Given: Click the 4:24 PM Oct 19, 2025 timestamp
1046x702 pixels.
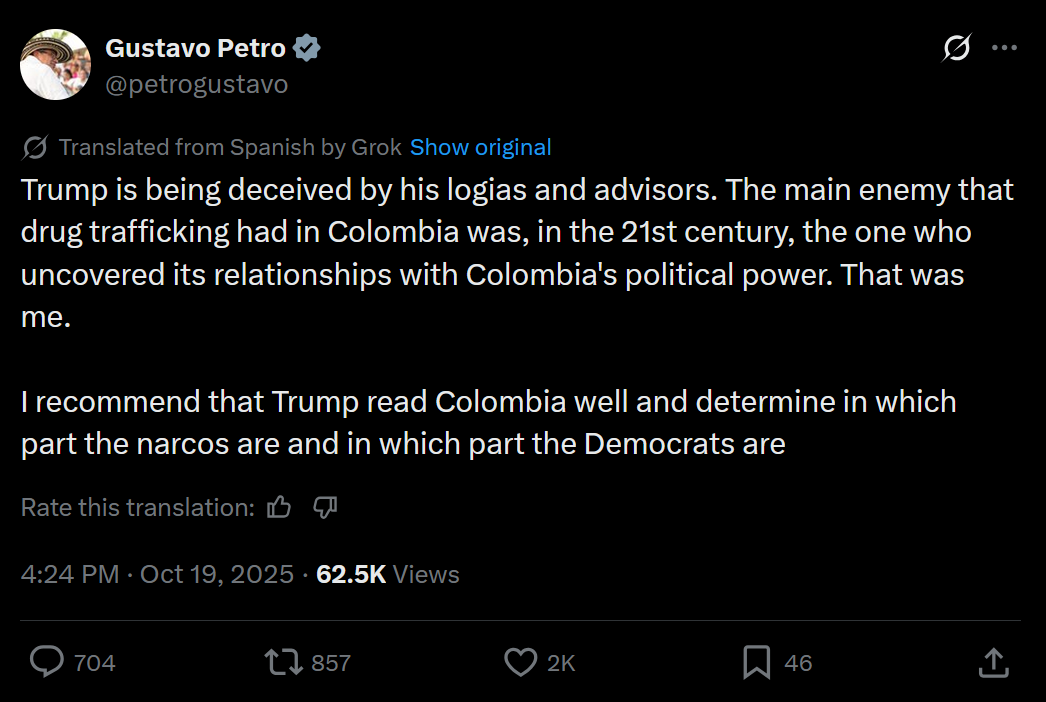Looking at the screenshot, I should (157, 574).
